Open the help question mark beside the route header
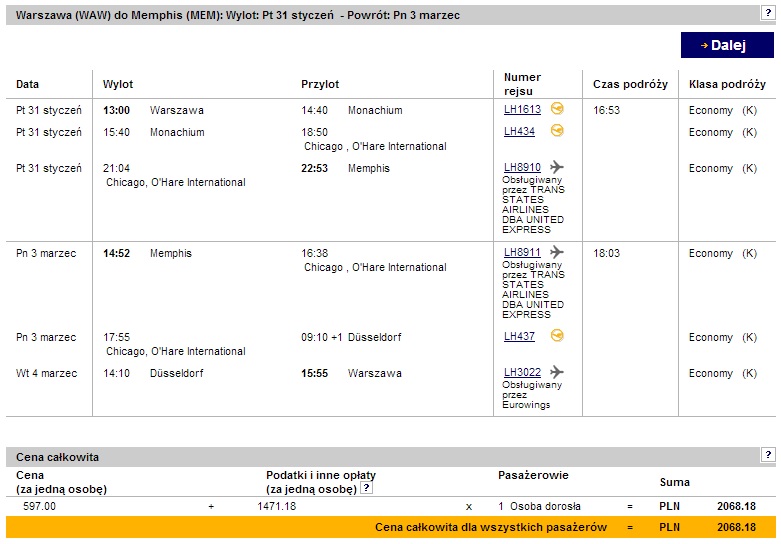This screenshot has width=781, height=544. click(x=768, y=13)
